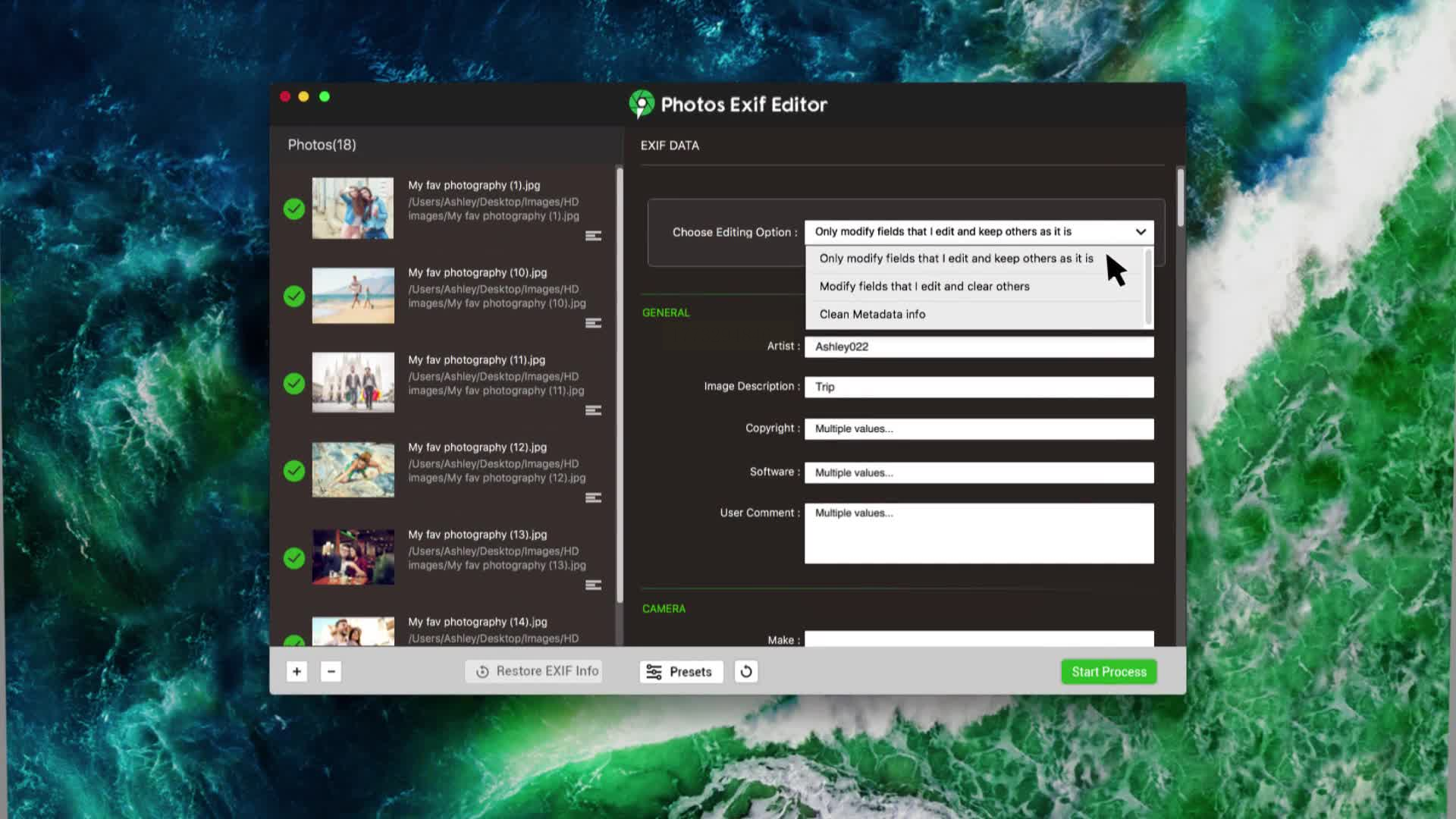Image resolution: width=1456 pixels, height=819 pixels.
Task: Open details icon for photography (13).jpg
Action: pyautogui.click(x=593, y=585)
